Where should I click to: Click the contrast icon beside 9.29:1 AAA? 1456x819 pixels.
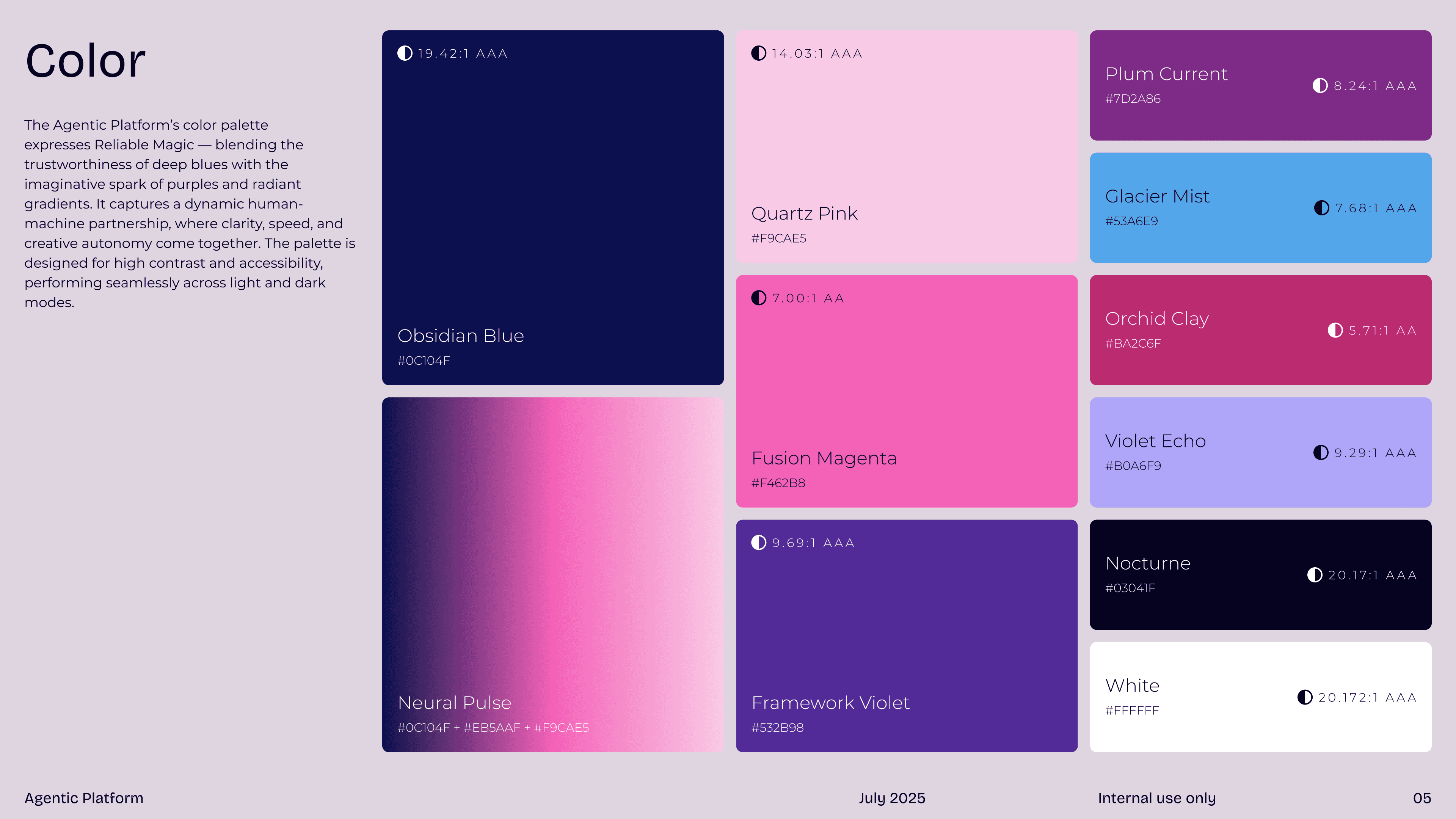pos(1321,453)
